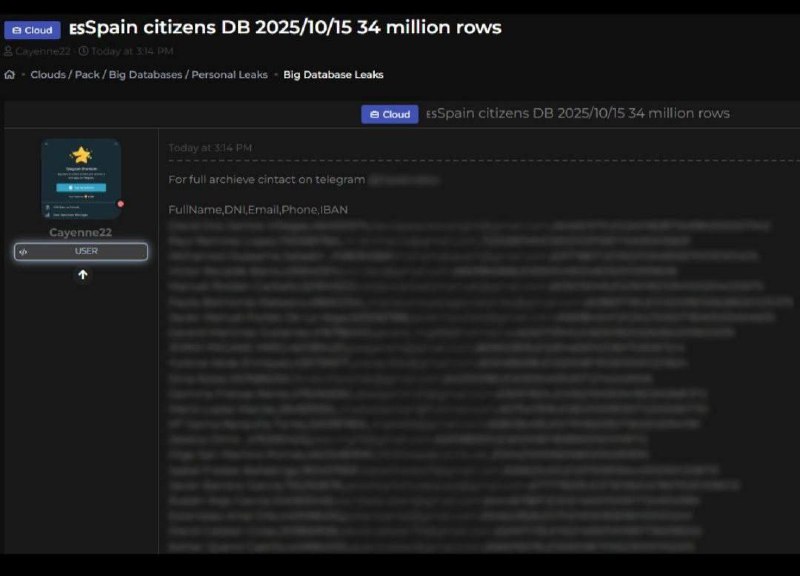This screenshot has height=576, width=800.
Task: Click the 'Today at 3:14 PM' thread timestamp
Action: click(x=132, y=51)
